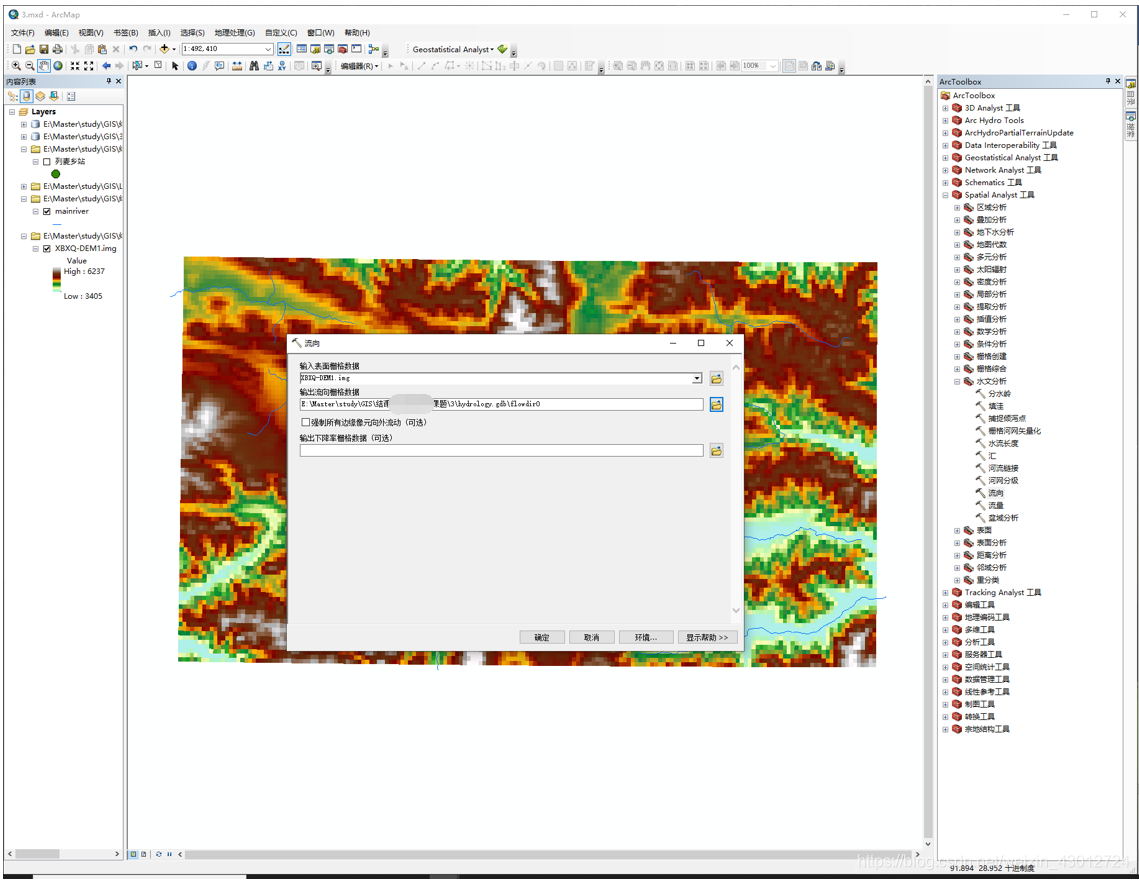The width and height of the screenshot is (1139, 880).
Task: Open the 编辑器(R) dropdown menu
Action: click(360, 66)
